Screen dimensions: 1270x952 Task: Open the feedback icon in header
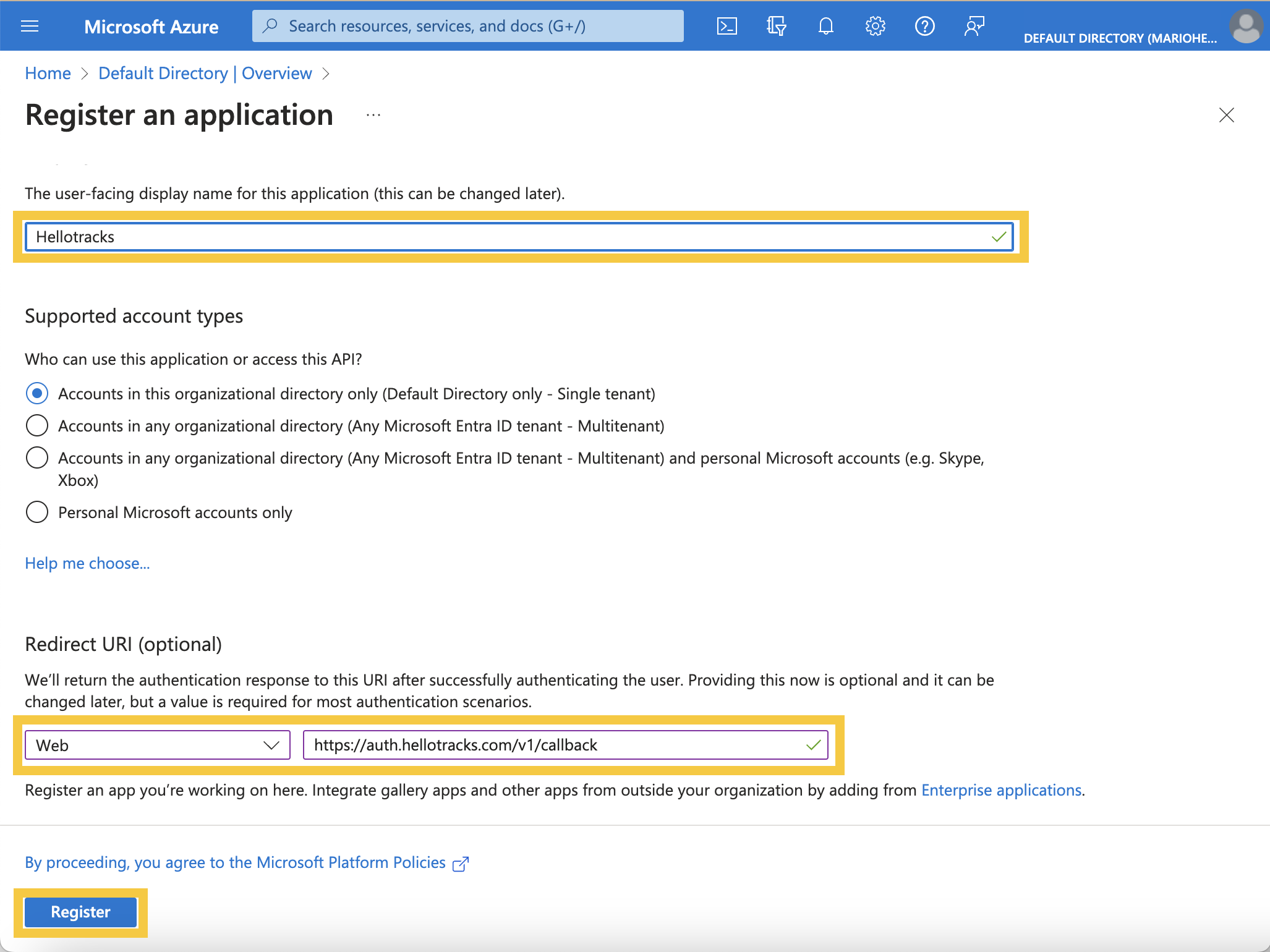point(974,26)
